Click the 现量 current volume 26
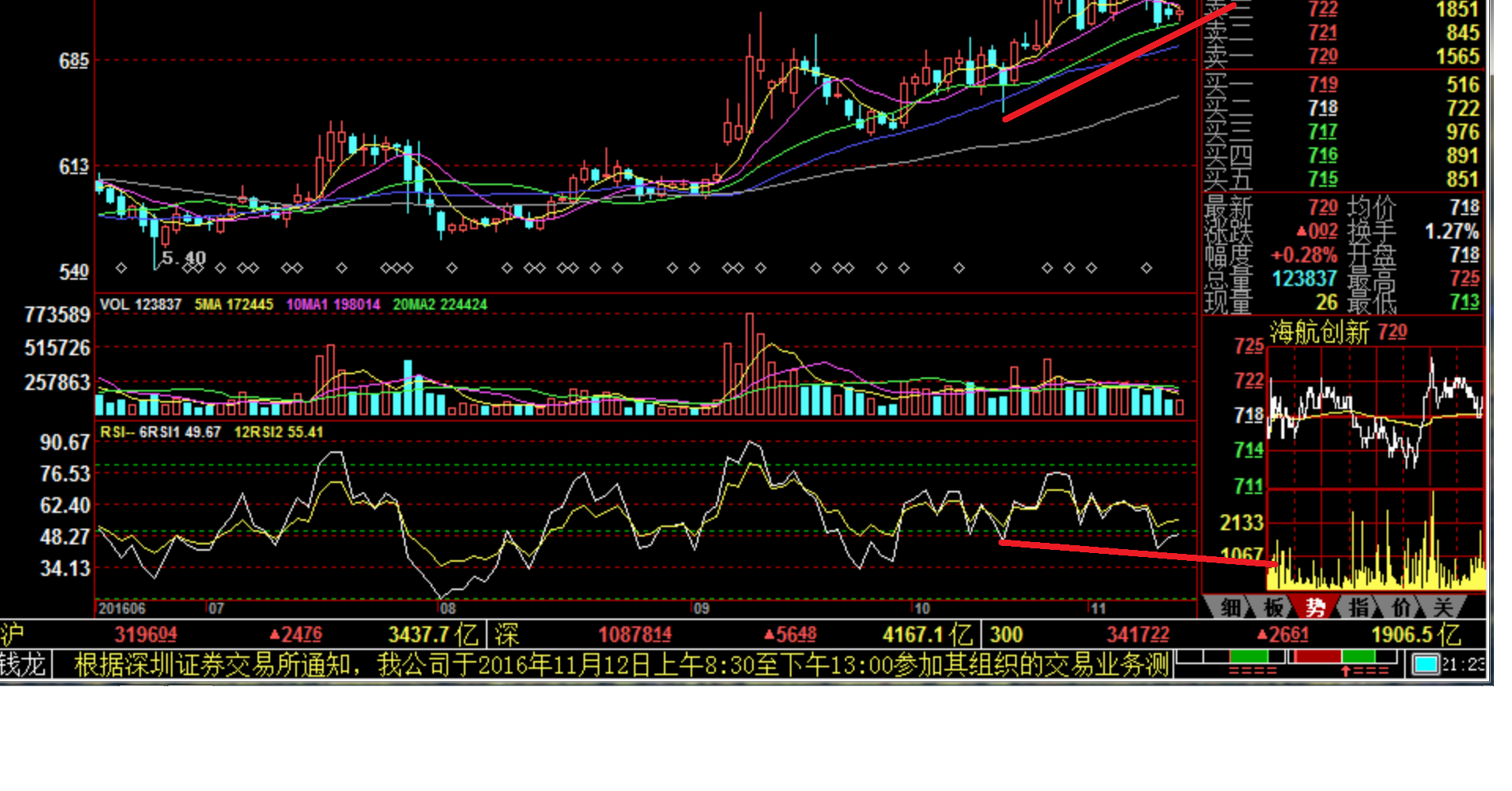Screen dimensions: 1512x791 tap(1327, 303)
